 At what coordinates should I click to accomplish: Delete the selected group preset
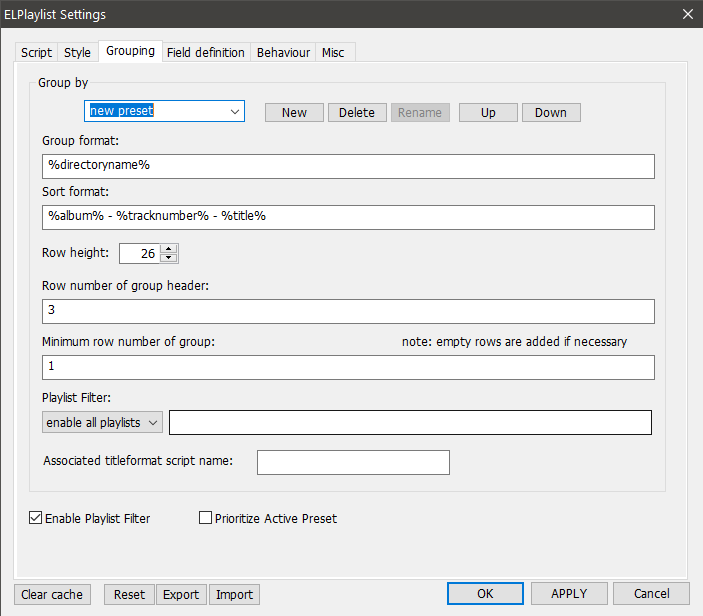click(356, 112)
